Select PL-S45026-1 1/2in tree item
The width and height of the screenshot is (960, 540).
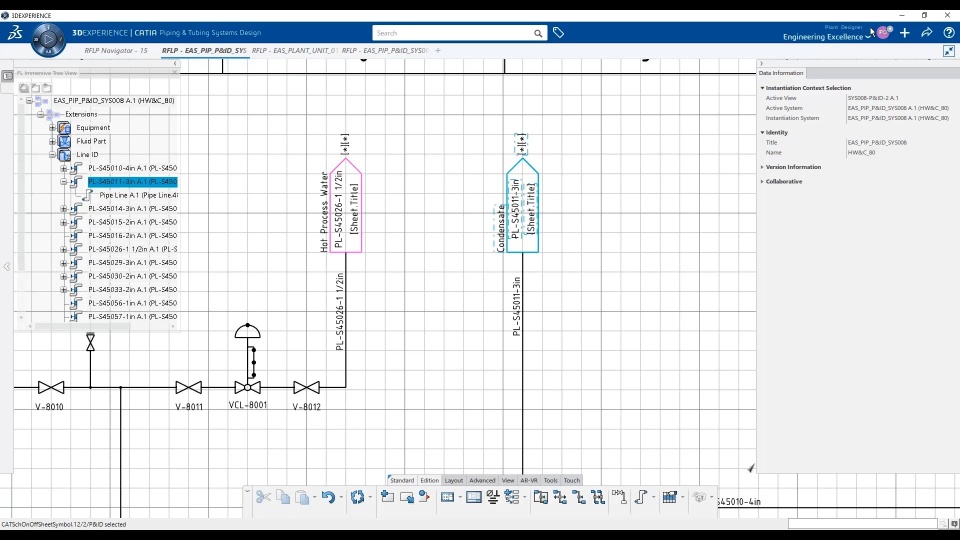(133, 249)
